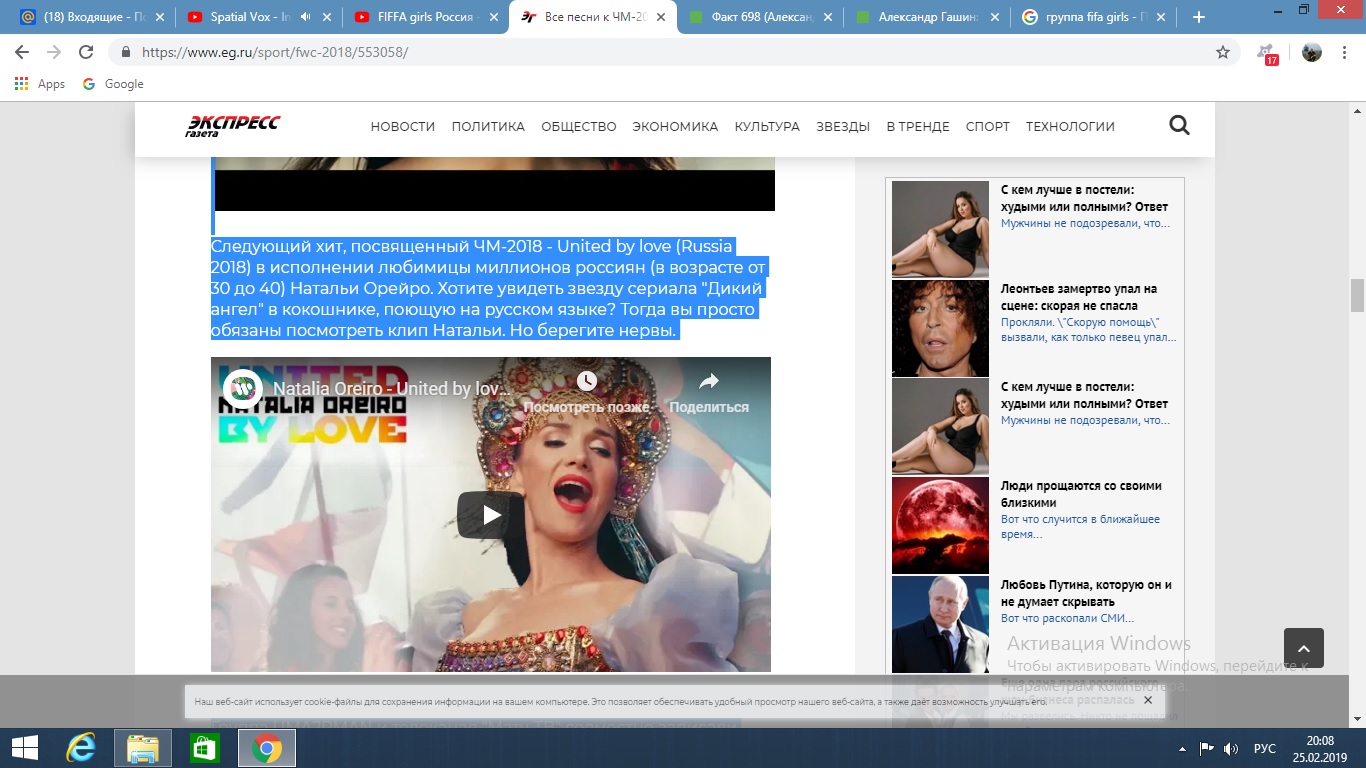The image size is (1366, 768).
Task: Open the ПОЛИТИКА menu section
Action: [x=488, y=126]
